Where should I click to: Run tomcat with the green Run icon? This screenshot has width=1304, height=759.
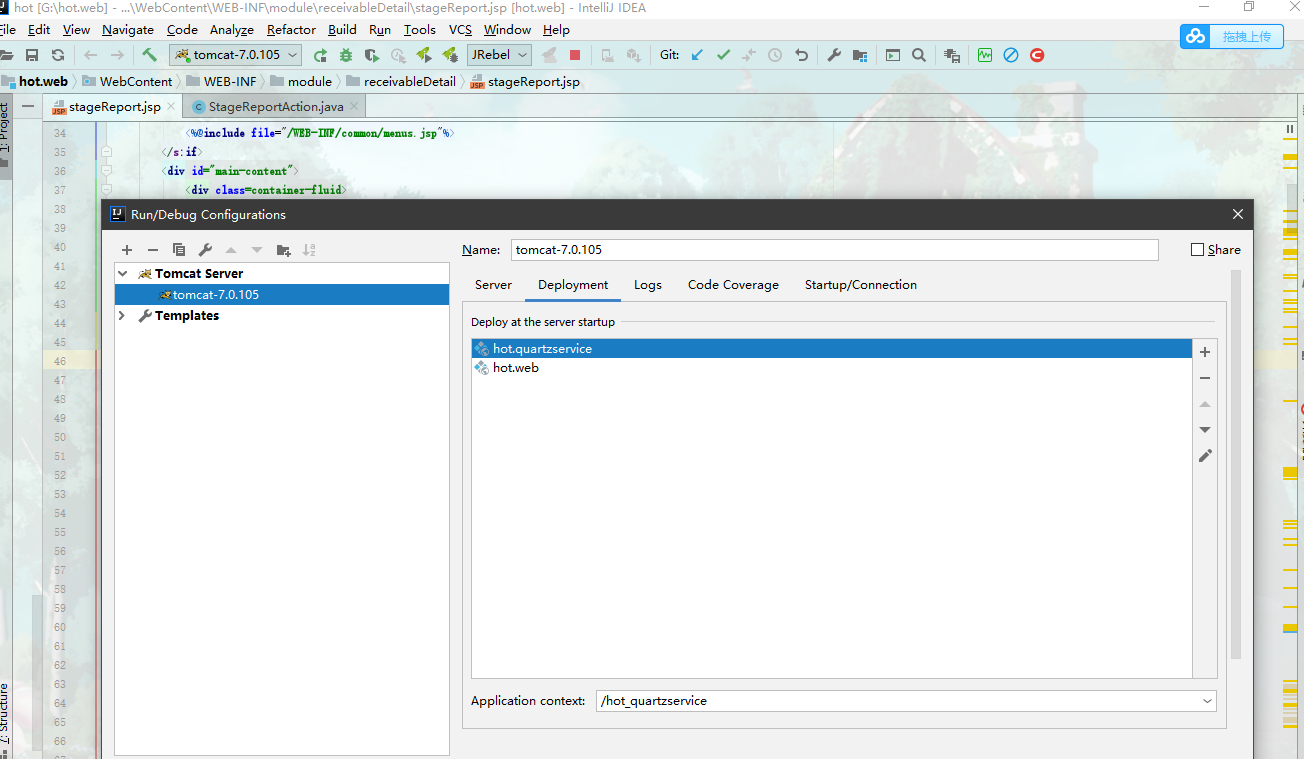pos(320,55)
